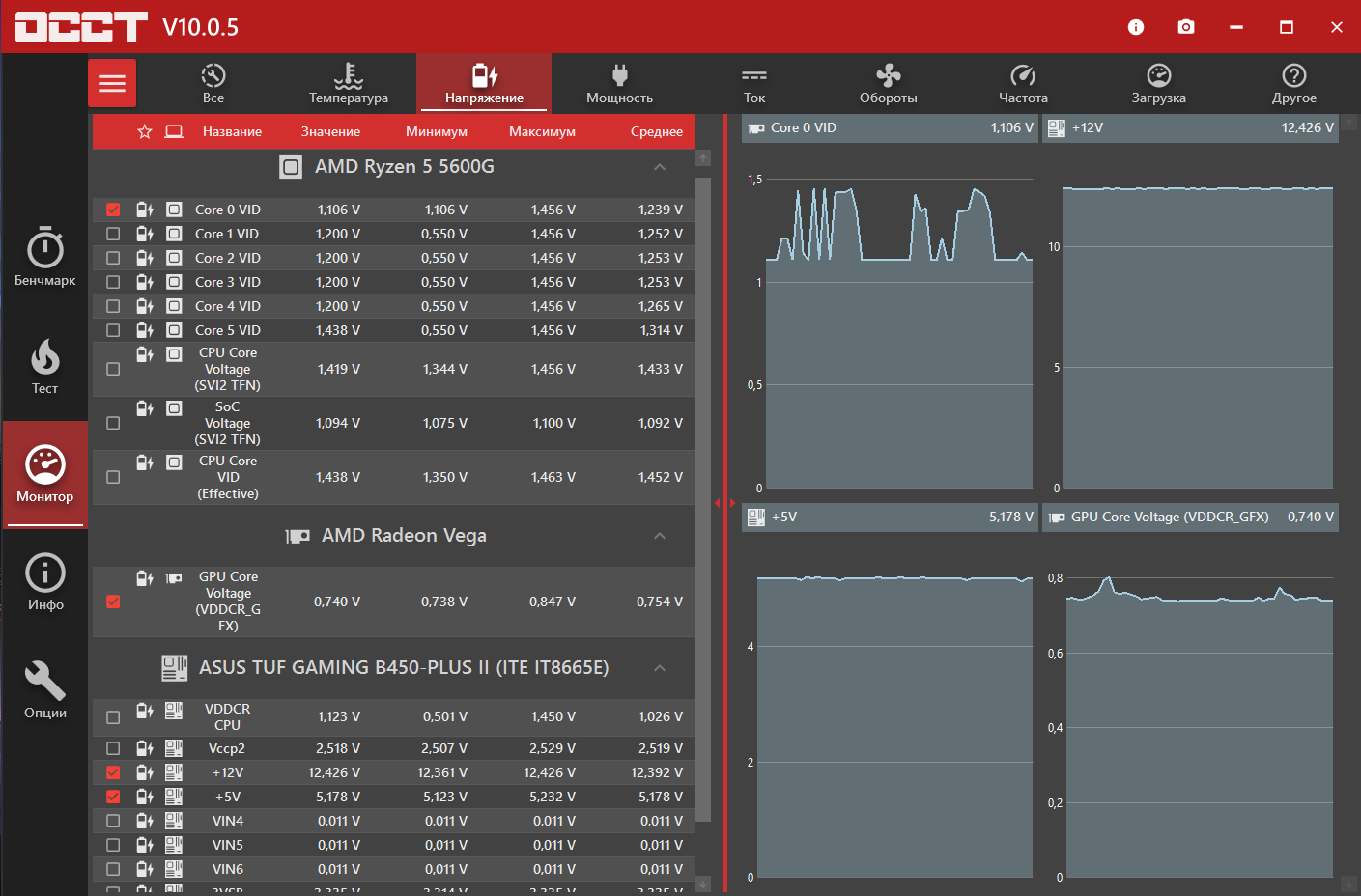
Task: Check the VDDCR CPU checkbox
Action: 113,717
